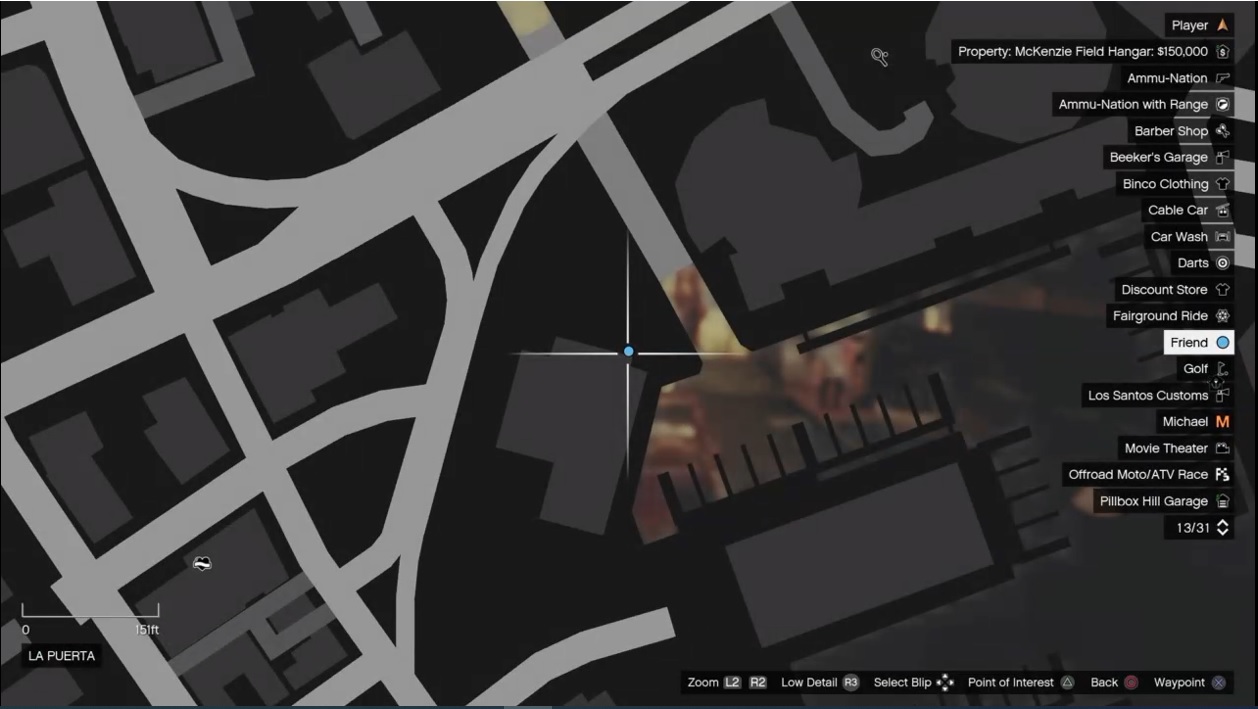Select the Barber Shop scissors icon
The height and width of the screenshot is (709, 1258).
tap(1222, 131)
